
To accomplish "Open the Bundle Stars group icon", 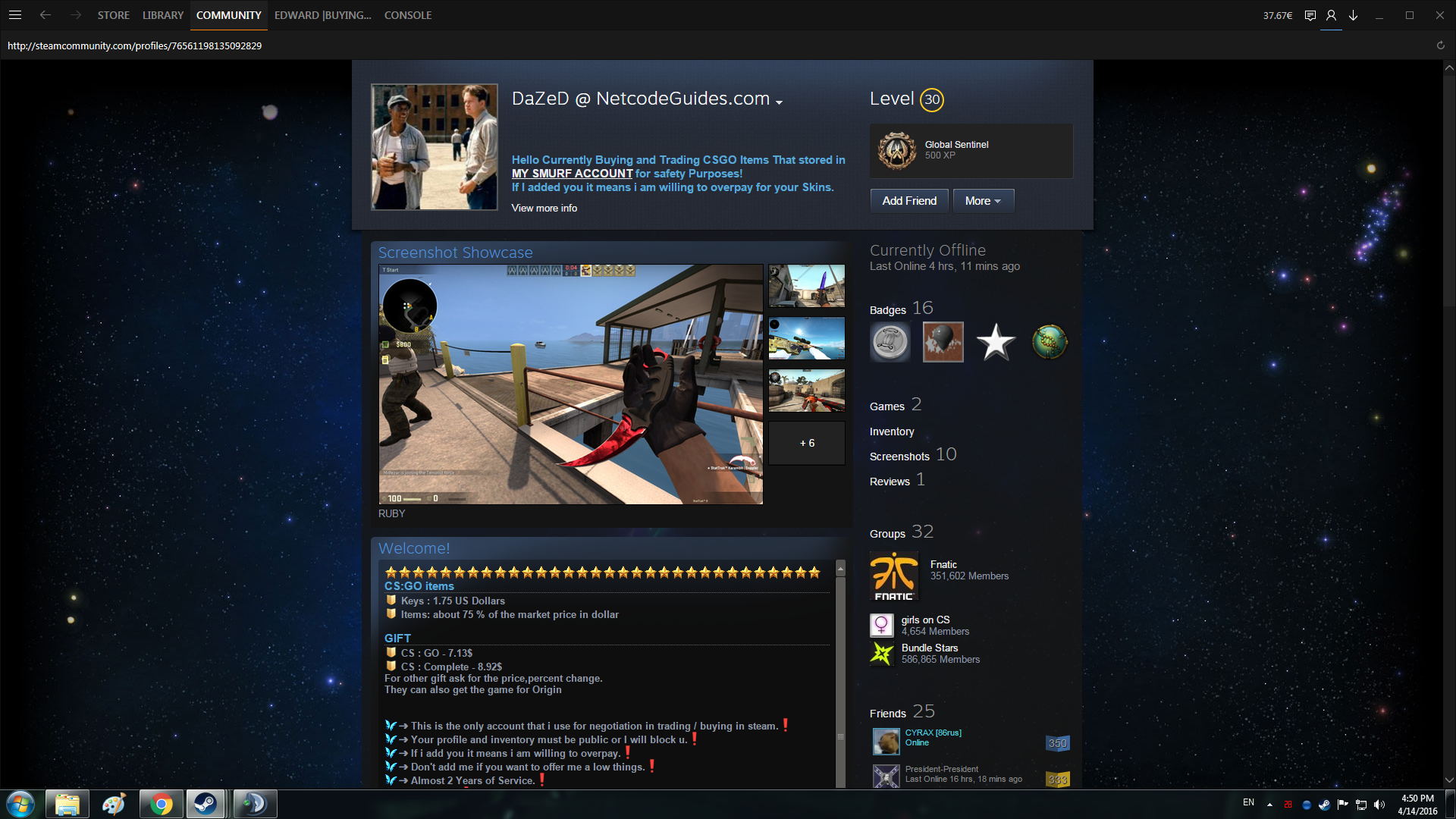I will pyautogui.click(x=881, y=654).
